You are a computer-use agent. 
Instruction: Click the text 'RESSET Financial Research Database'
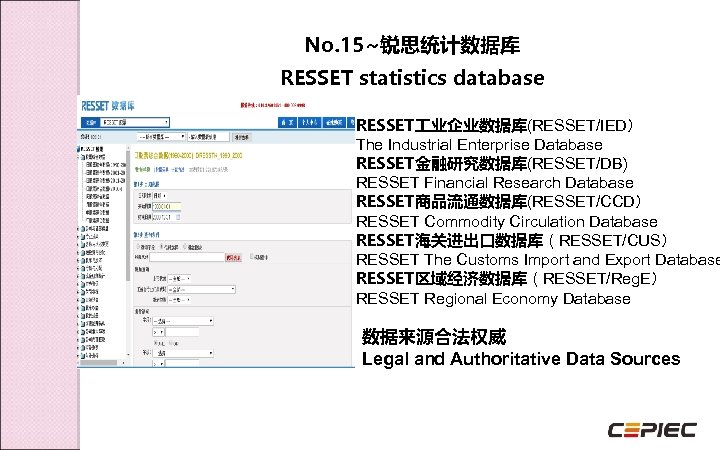[x=495, y=183]
